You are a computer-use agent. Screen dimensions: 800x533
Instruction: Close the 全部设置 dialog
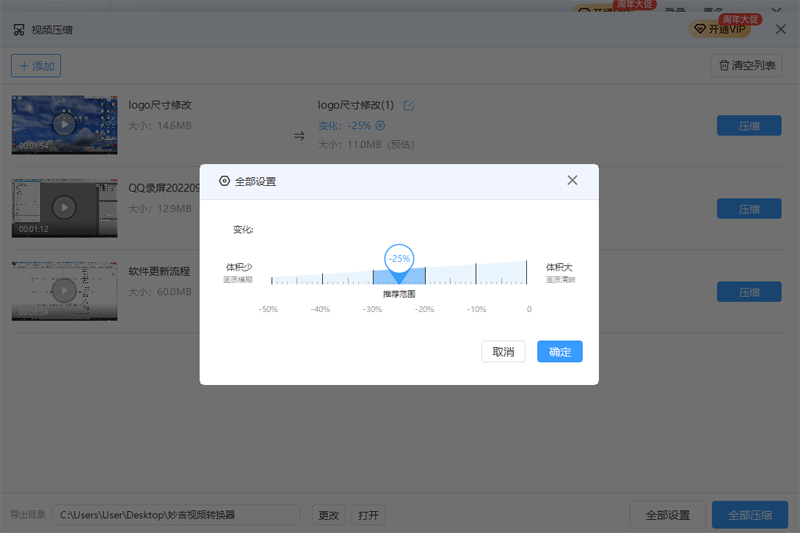(572, 180)
